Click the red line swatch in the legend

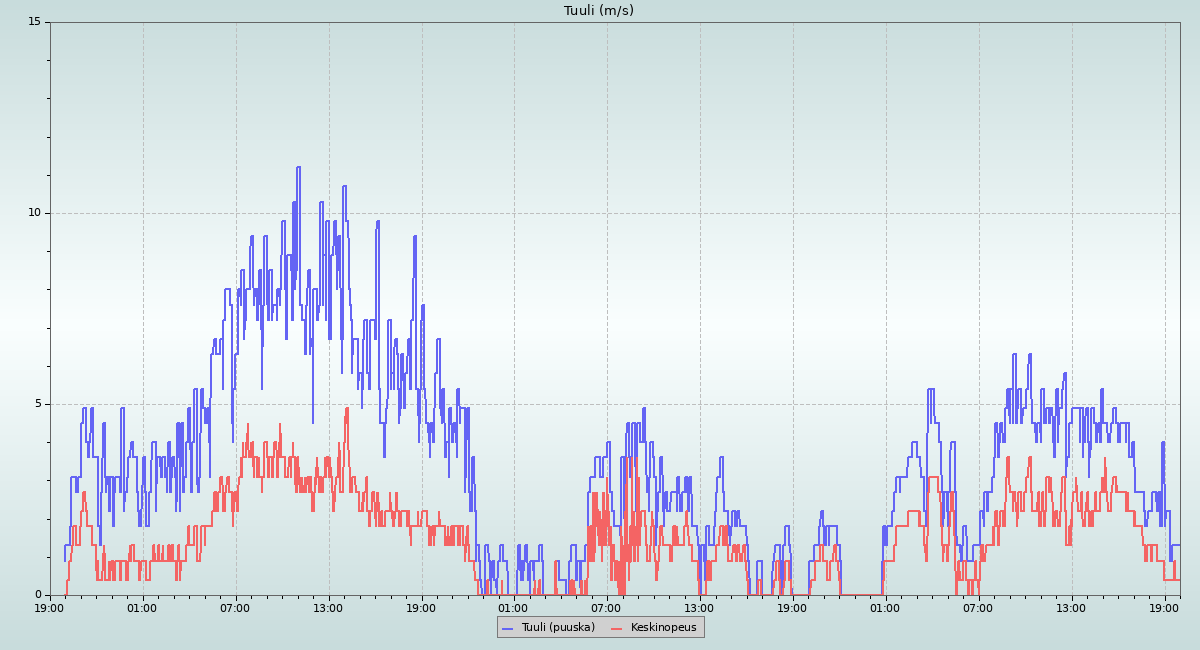[616, 629]
